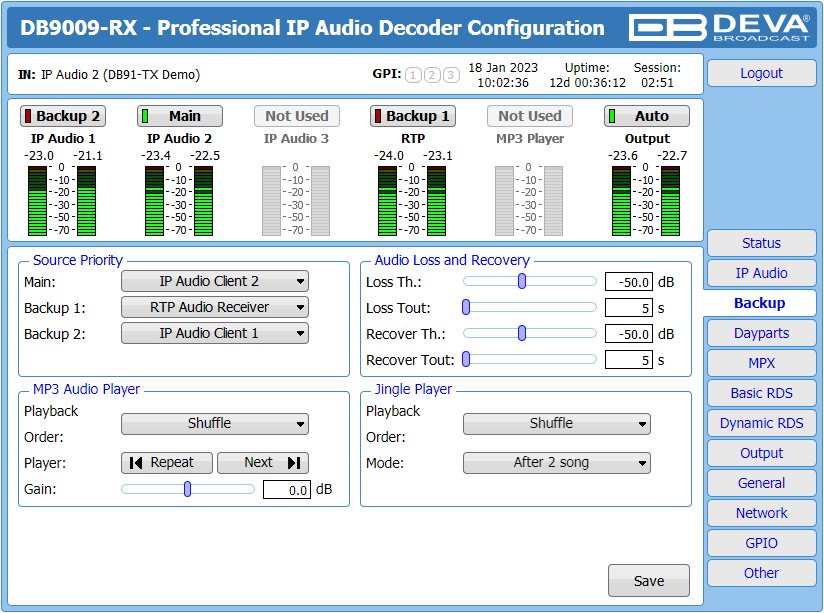This screenshot has width=824, height=613.
Task: Click the Logout button
Action: pos(761,73)
